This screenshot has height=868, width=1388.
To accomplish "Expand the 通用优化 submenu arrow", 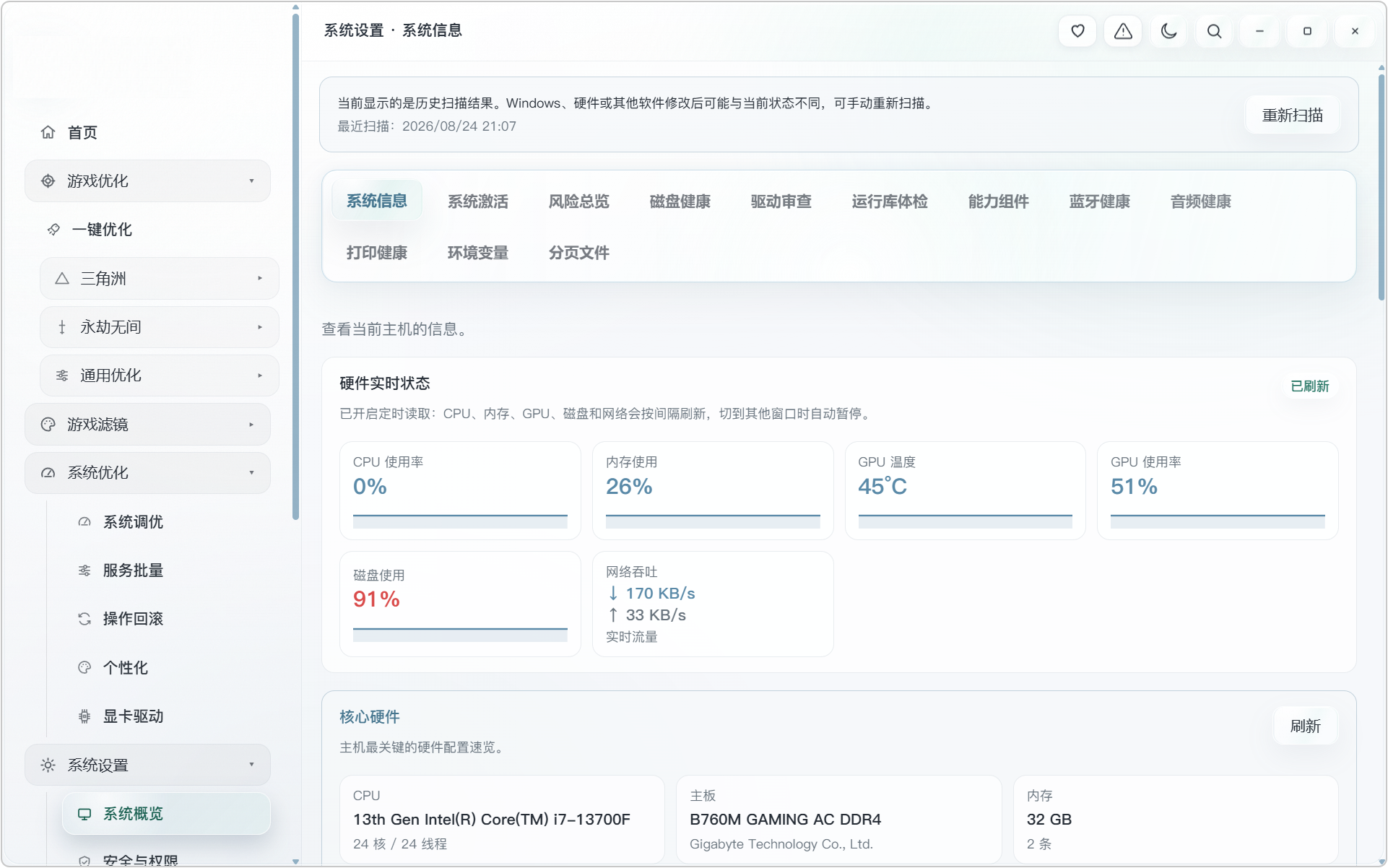I will 260,376.
